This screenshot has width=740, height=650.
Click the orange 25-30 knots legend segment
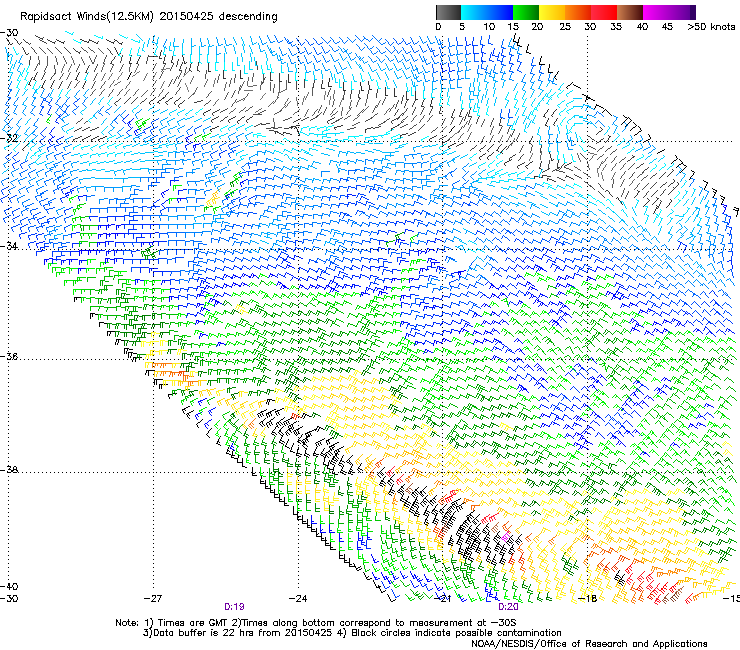click(x=578, y=12)
